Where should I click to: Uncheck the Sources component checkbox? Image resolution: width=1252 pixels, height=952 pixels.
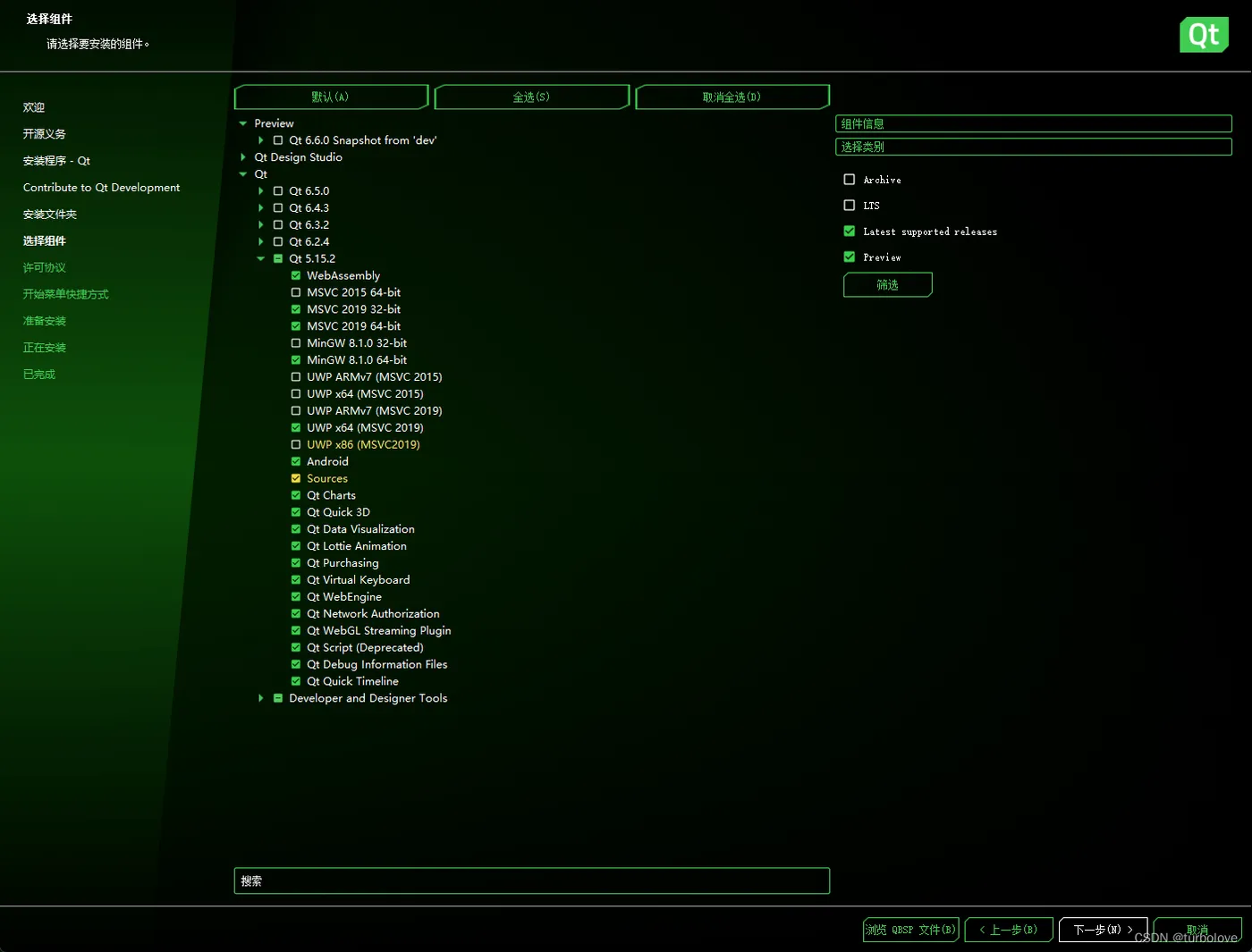click(x=296, y=478)
